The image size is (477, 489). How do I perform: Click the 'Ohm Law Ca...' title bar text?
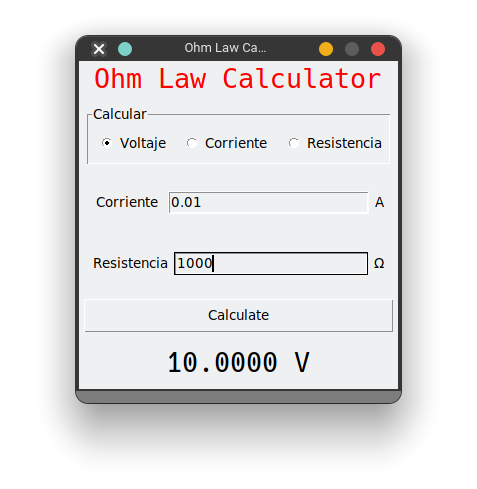pos(225,48)
